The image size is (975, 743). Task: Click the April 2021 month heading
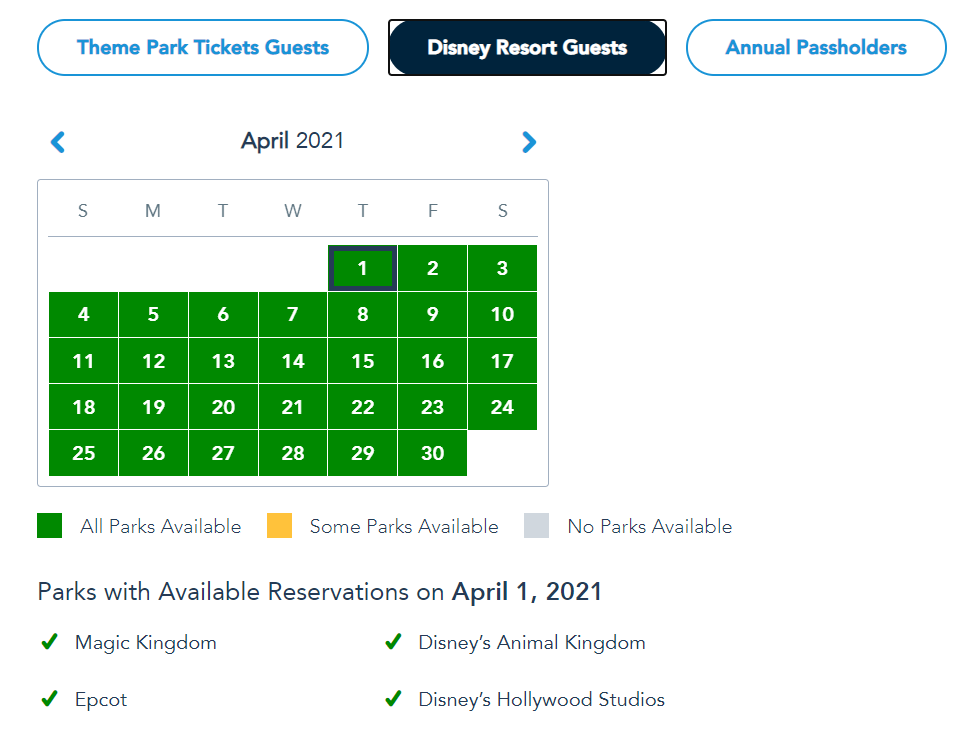coord(292,141)
